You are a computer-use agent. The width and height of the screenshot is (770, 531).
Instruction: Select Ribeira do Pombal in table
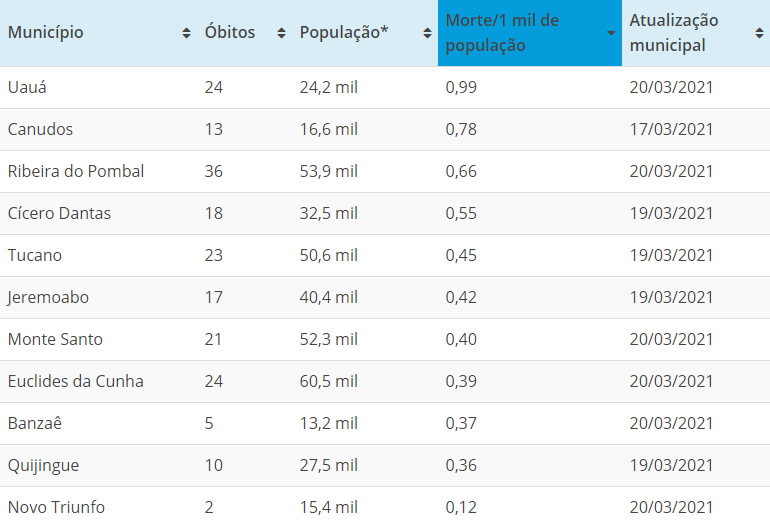[x=76, y=171]
